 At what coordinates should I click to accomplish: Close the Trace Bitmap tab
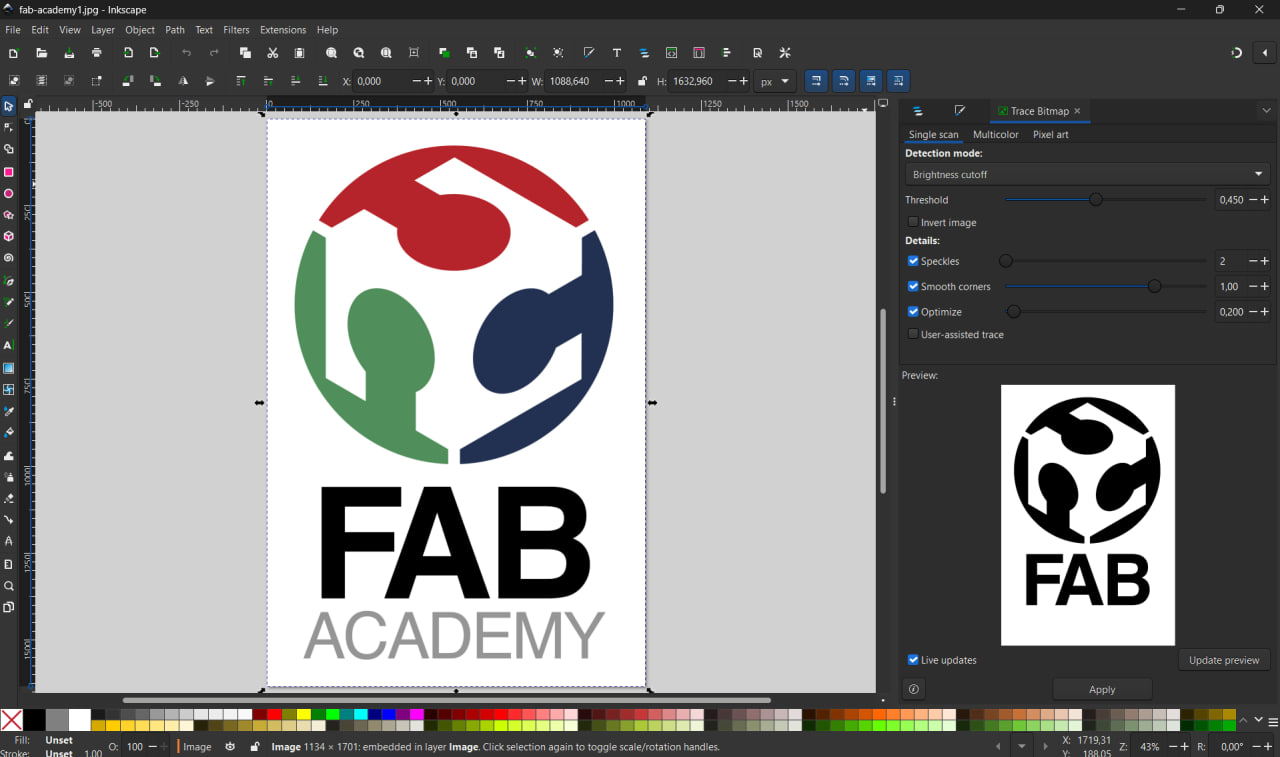[1077, 111]
